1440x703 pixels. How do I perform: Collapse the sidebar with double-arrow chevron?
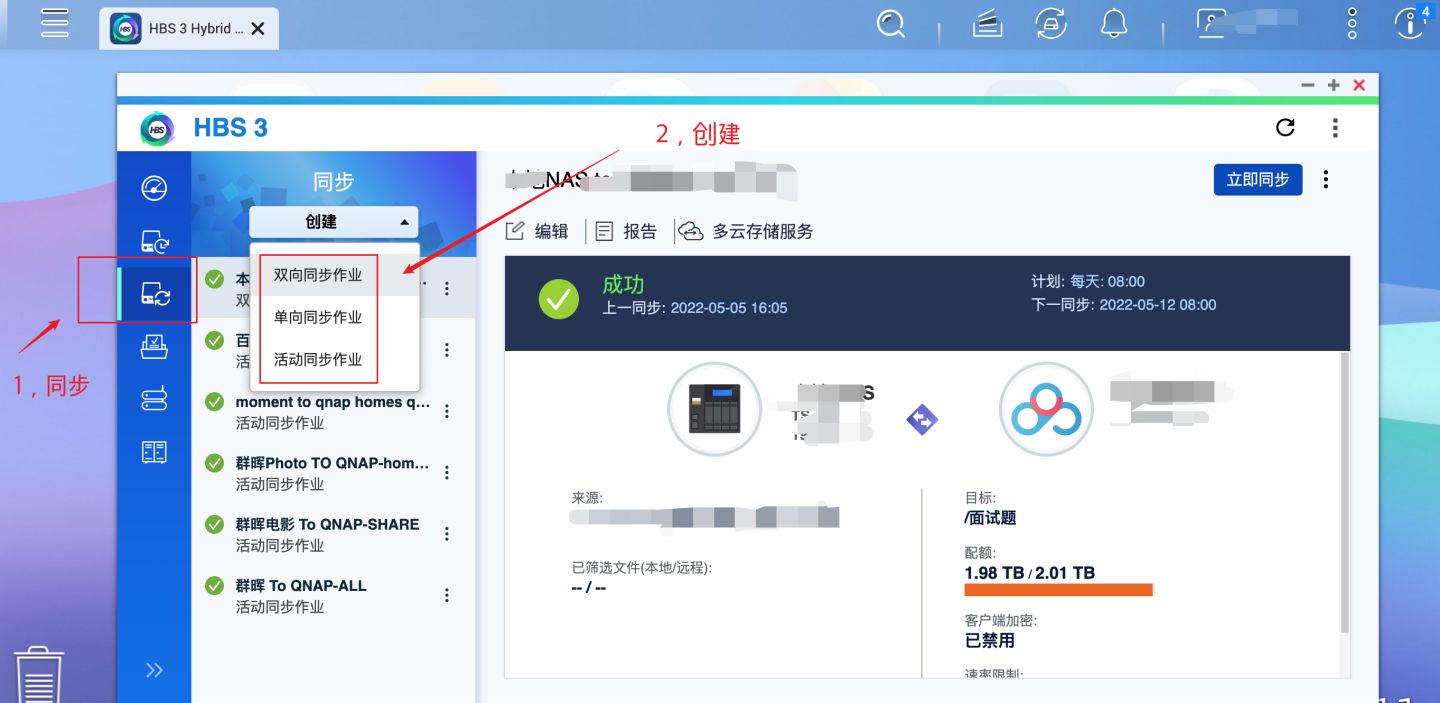[155, 669]
